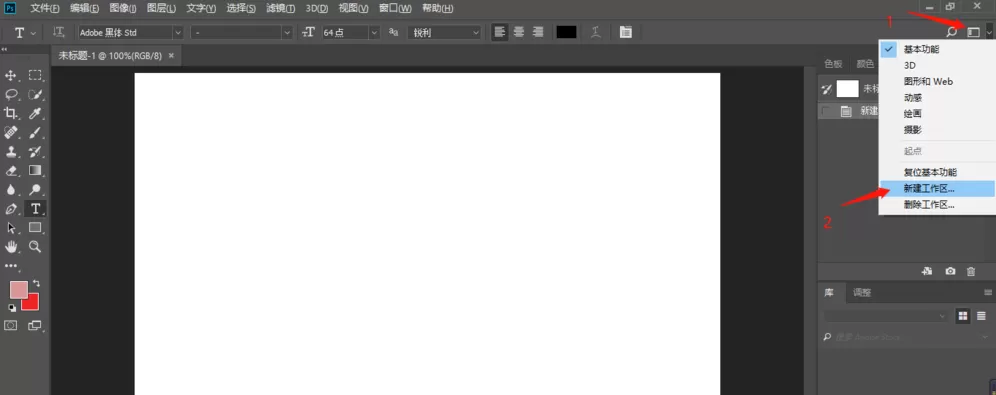Click the black text color swatch

pos(567,32)
